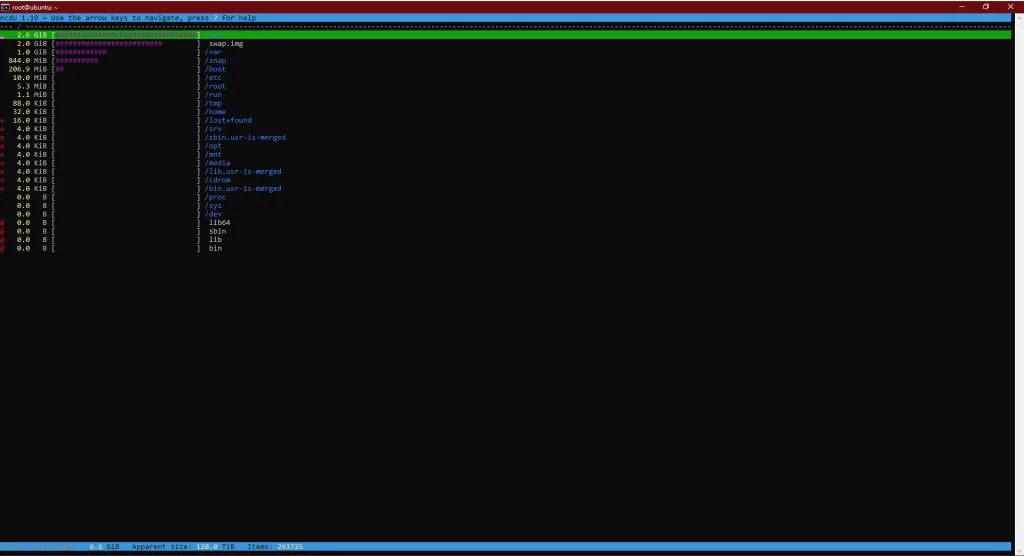Click the 88.0 KiB size value
Viewport: 1024px width, 556px height.
click(x=29, y=103)
